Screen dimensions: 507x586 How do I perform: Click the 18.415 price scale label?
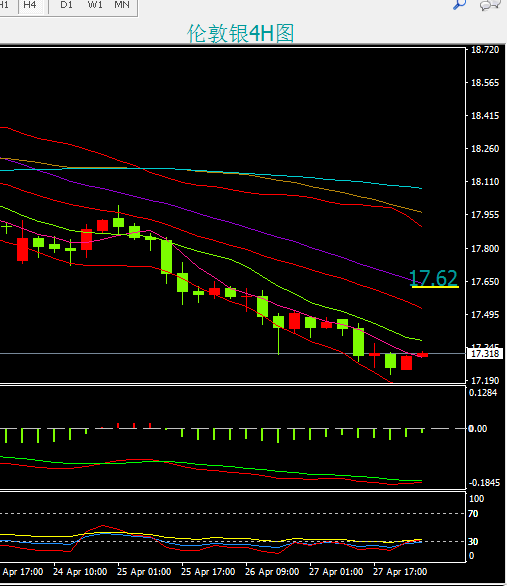[485, 115]
